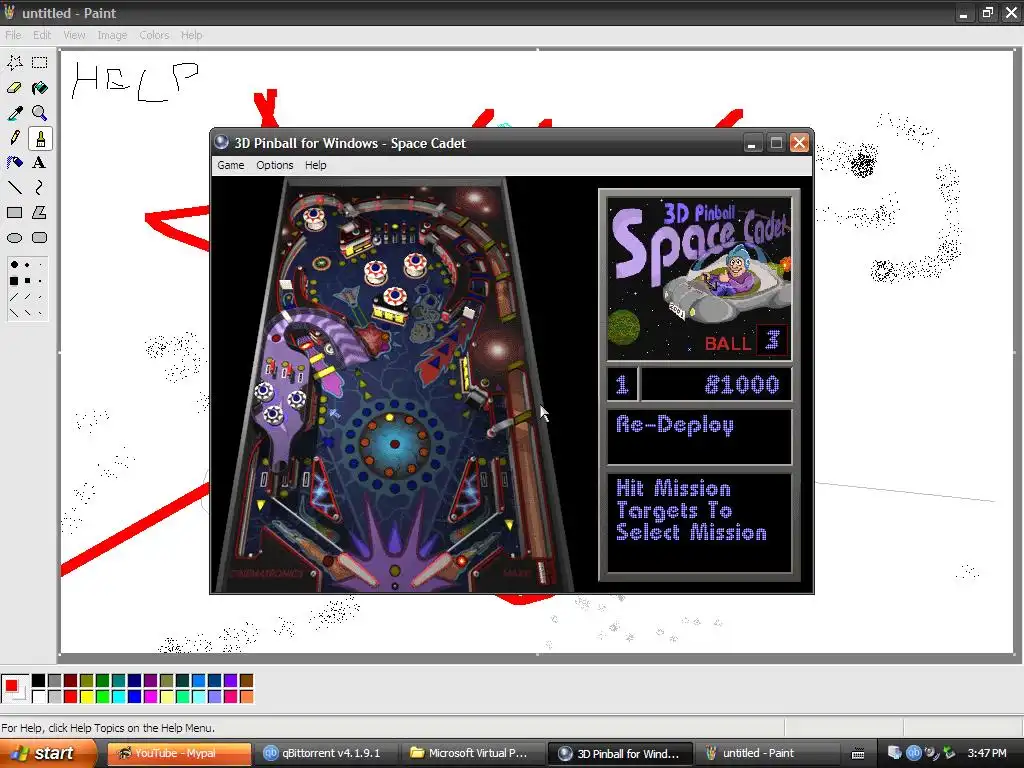The height and width of the screenshot is (768, 1024).
Task: Choose the longest forward-slash brush shape
Action: [x=14, y=297]
